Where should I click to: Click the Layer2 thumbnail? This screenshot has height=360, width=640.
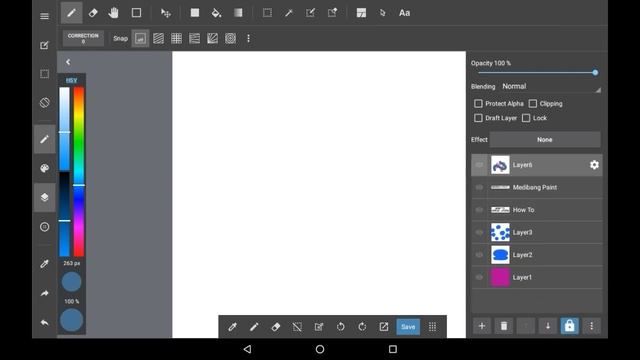500,255
